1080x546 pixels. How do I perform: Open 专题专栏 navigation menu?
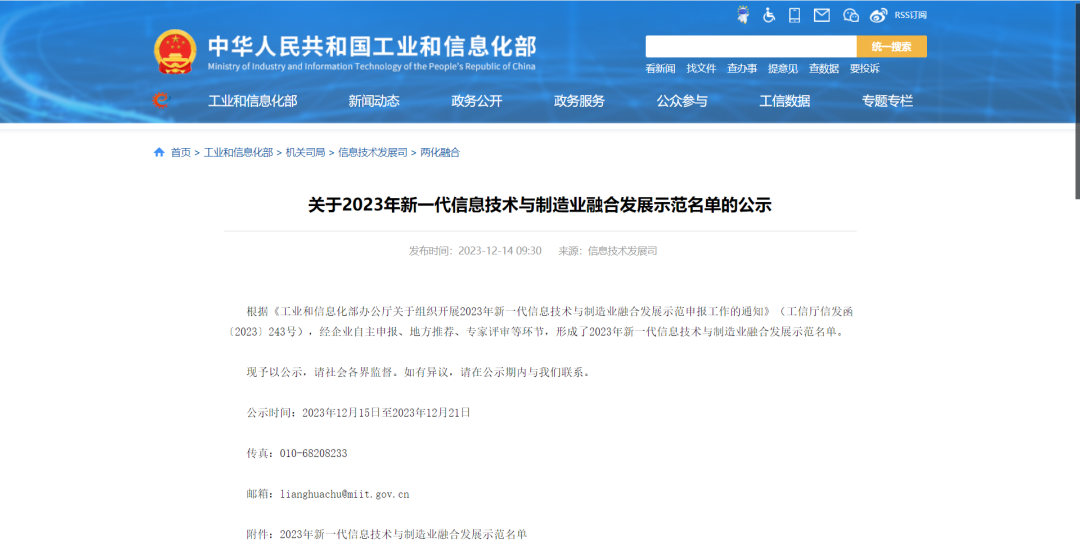point(887,101)
